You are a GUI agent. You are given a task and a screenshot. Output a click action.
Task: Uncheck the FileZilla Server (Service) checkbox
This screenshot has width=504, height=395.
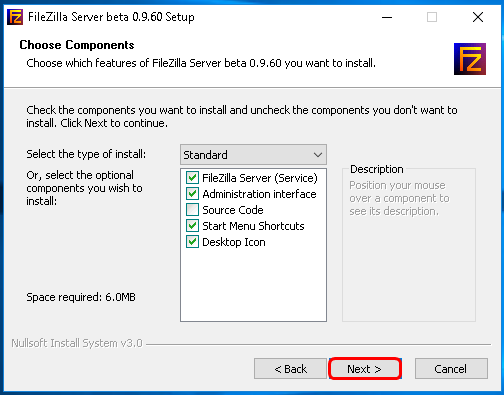tap(192, 178)
